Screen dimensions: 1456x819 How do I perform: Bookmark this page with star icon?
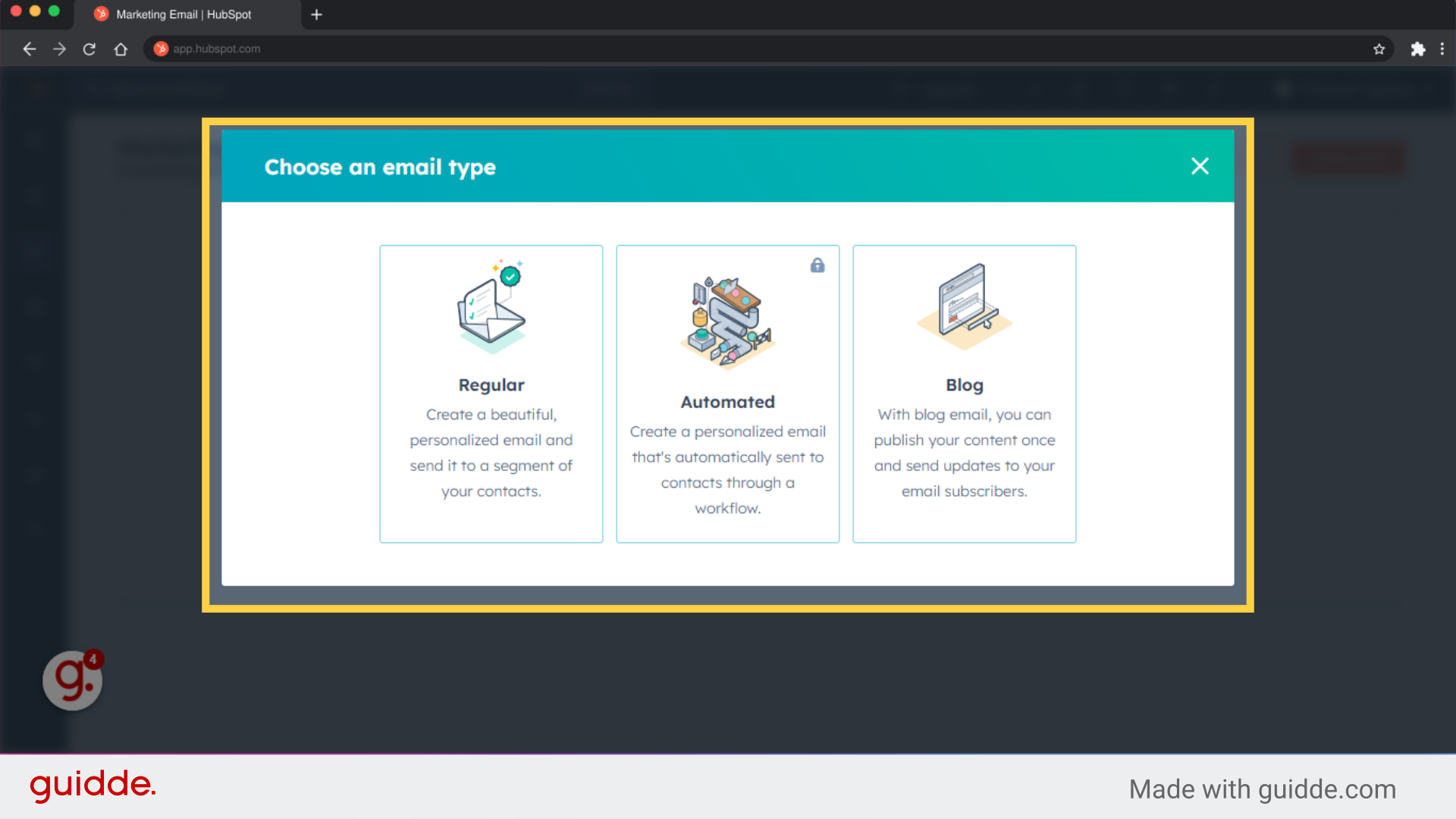(x=1379, y=49)
